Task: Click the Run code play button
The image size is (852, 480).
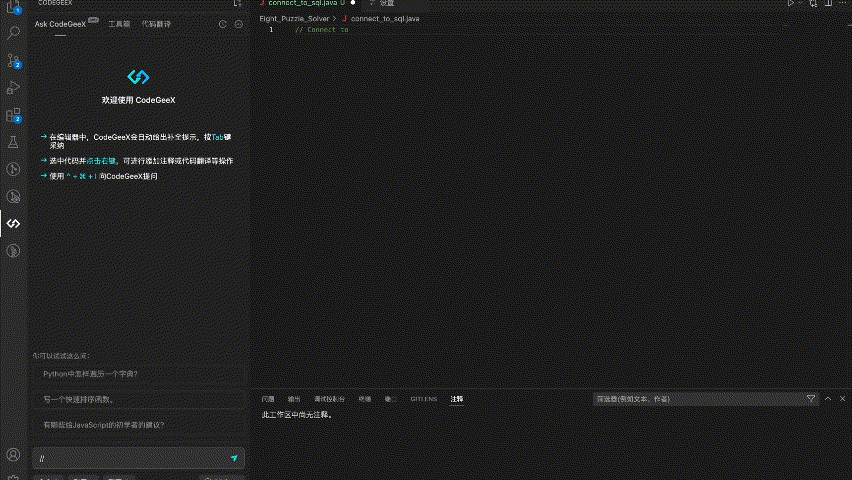Action: click(791, 3)
